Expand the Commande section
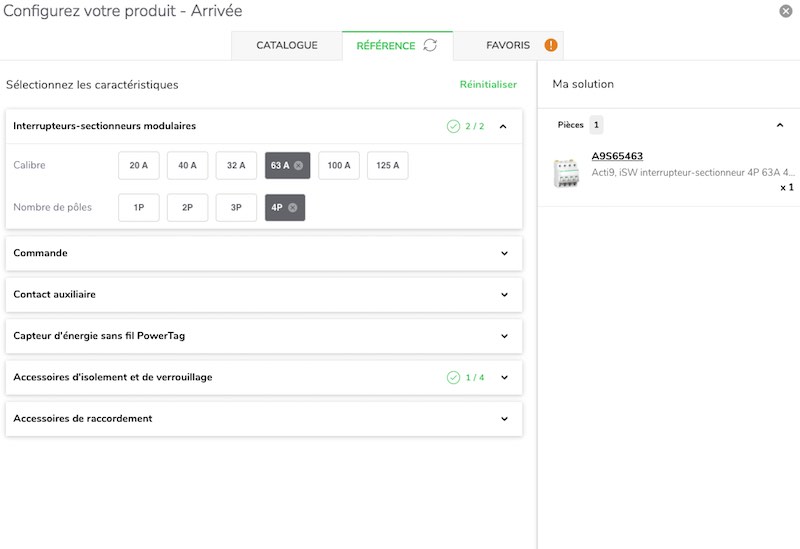The height and width of the screenshot is (549, 800). (264, 253)
